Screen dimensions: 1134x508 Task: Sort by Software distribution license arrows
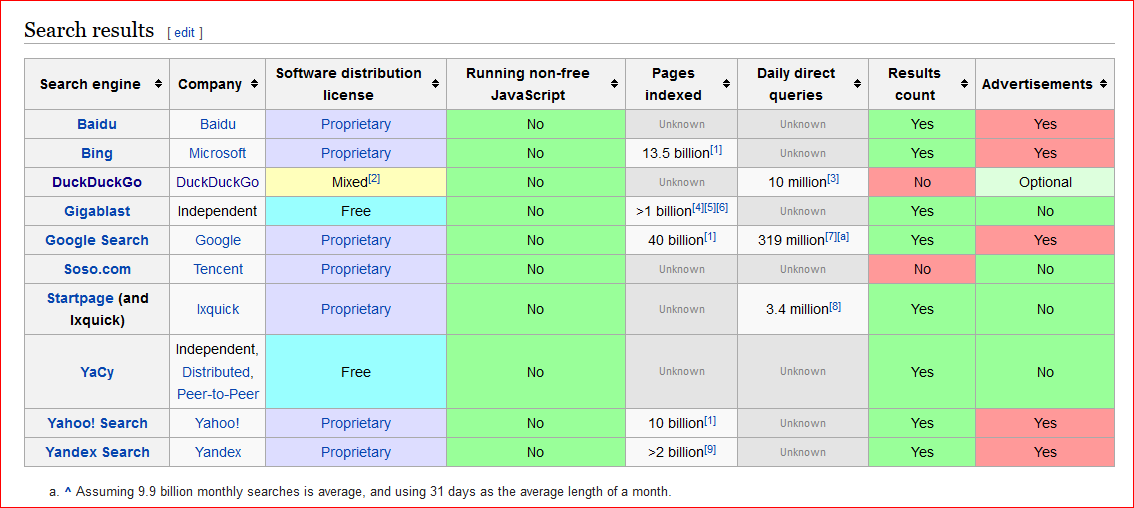tap(435, 84)
